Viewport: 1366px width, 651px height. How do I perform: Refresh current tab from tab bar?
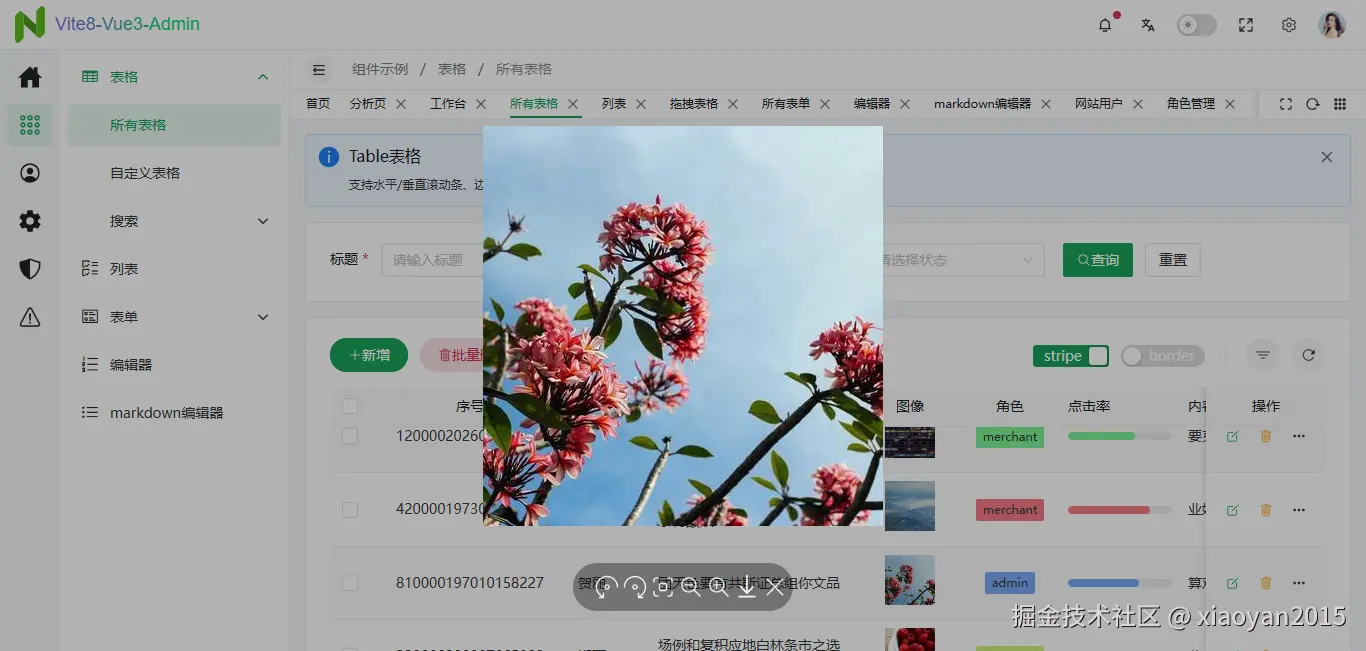tap(1313, 104)
